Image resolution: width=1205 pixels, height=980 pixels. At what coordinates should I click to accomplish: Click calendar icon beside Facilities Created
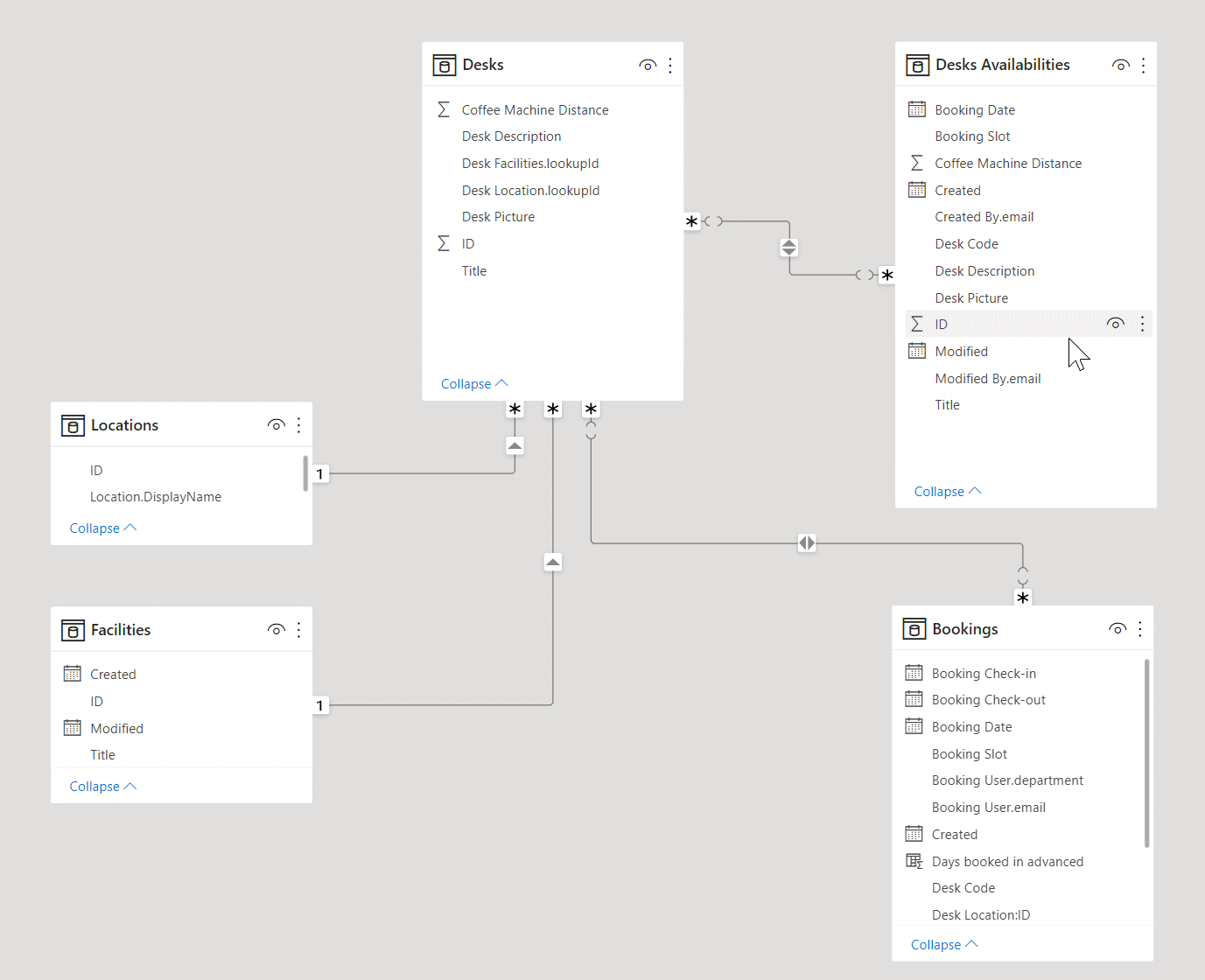coord(73,674)
